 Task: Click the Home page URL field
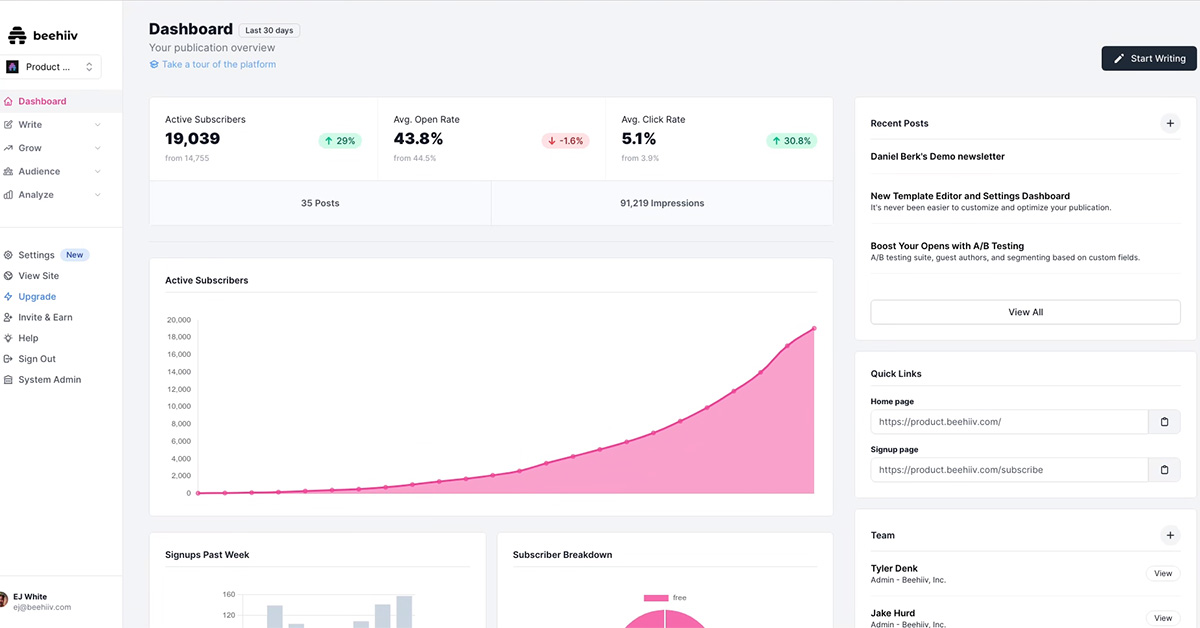click(x=1008, y=422)
